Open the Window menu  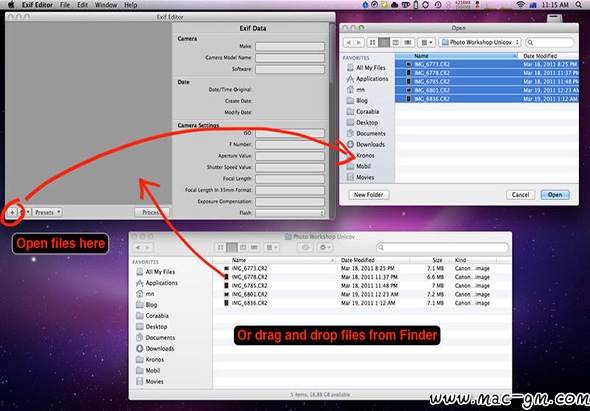point(106,5)
